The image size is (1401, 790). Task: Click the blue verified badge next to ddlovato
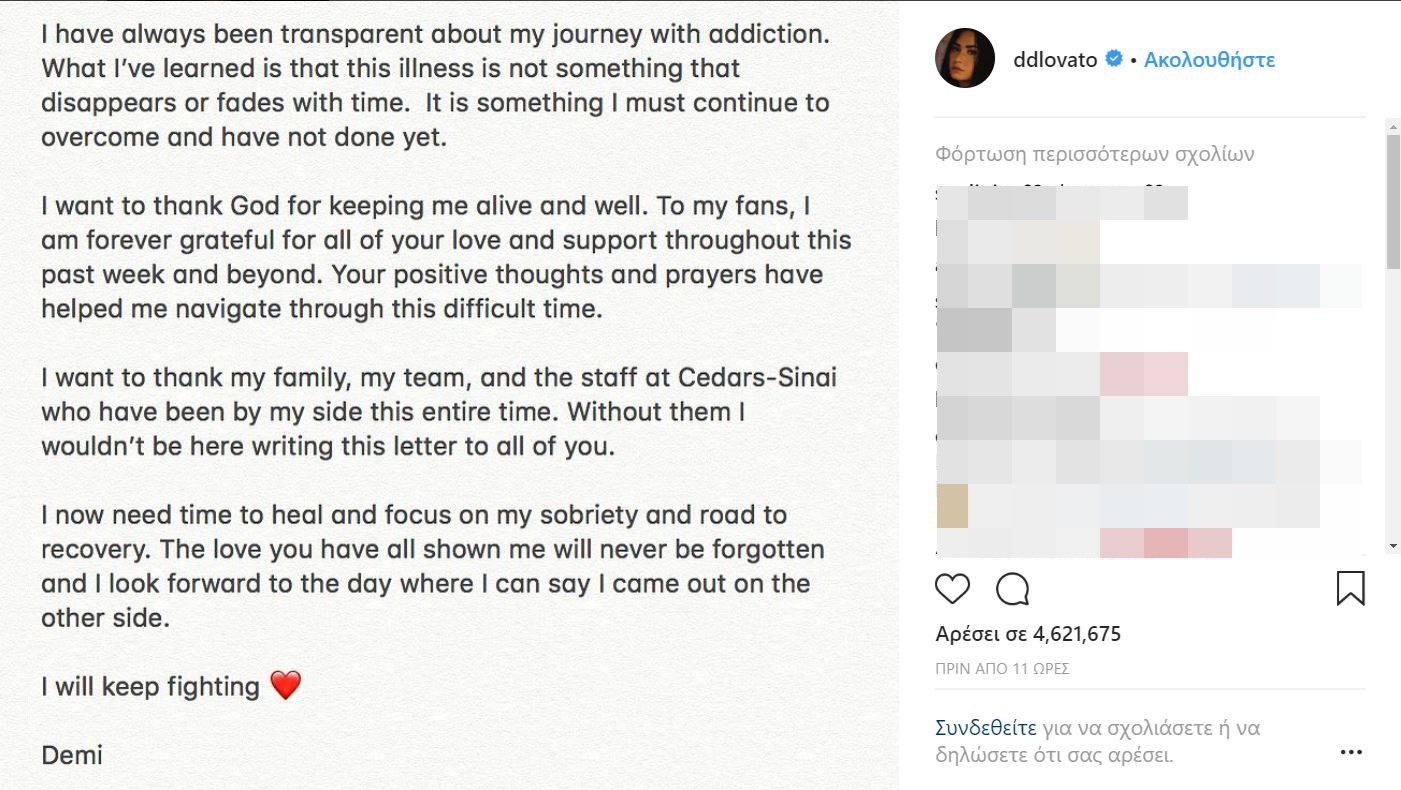[1113, 59]
